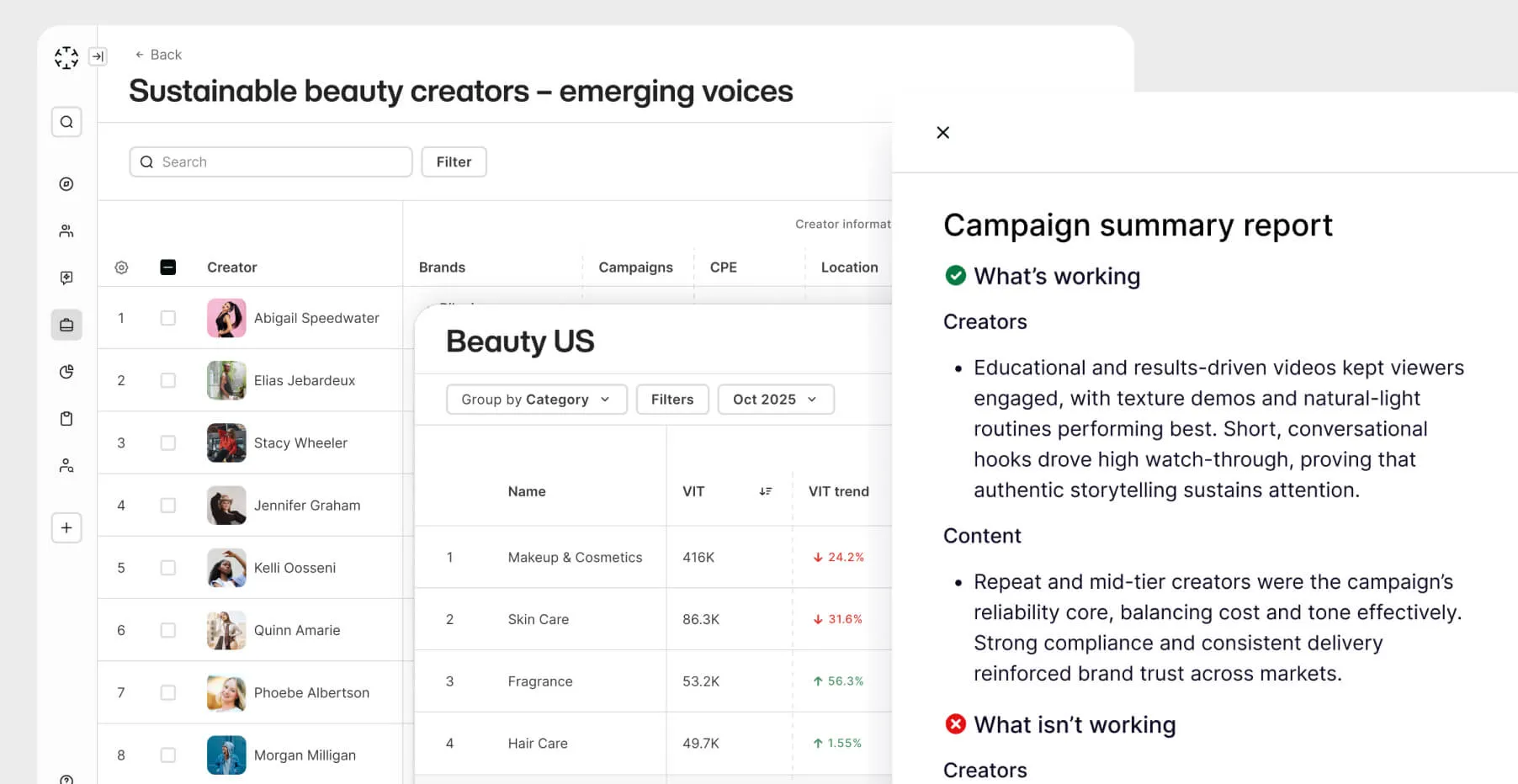
Task: Open sidebar search magnifier icon
Action: click(66, 122)
